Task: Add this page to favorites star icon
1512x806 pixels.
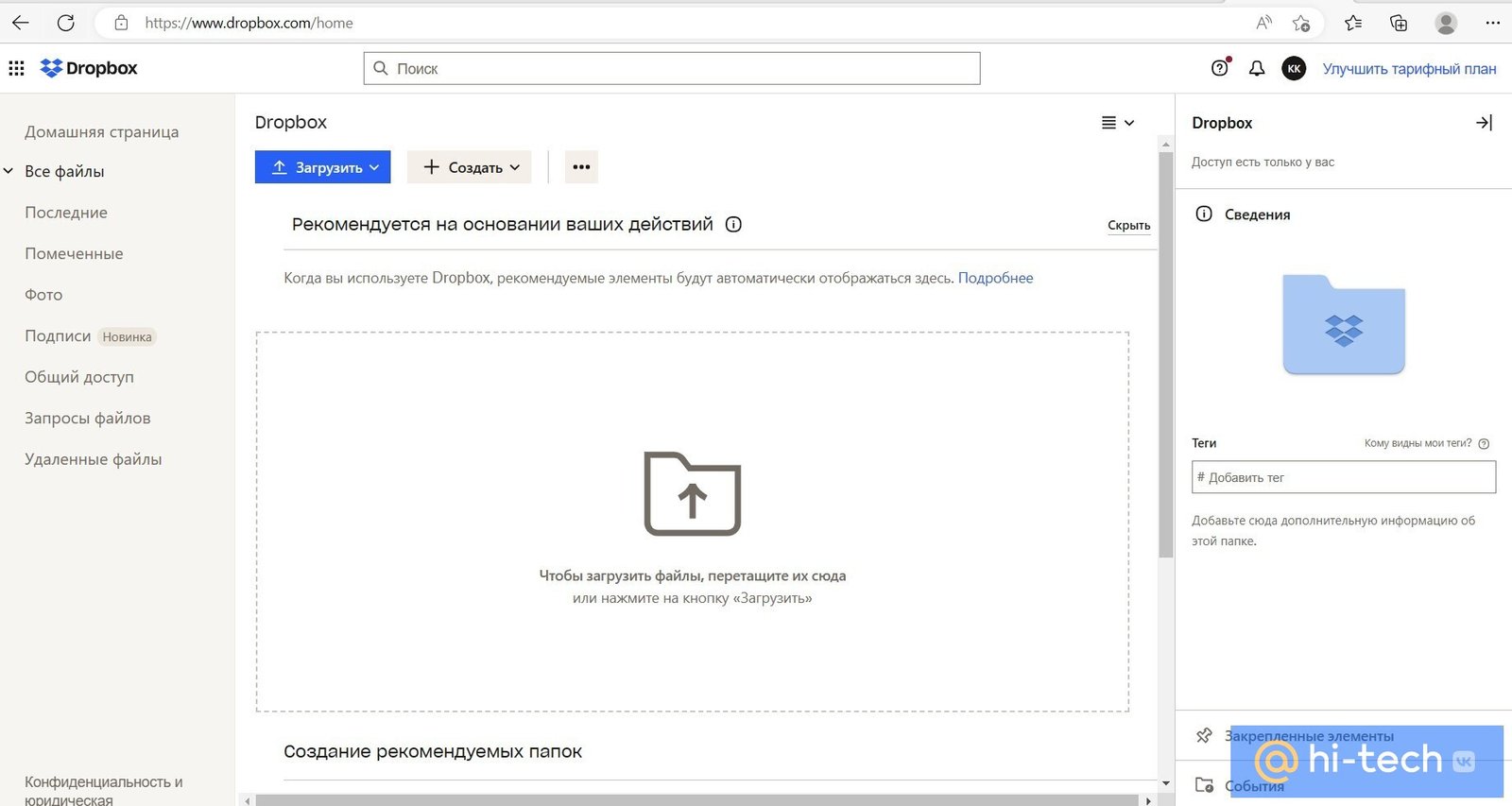Action: (x=1301, y=23)
